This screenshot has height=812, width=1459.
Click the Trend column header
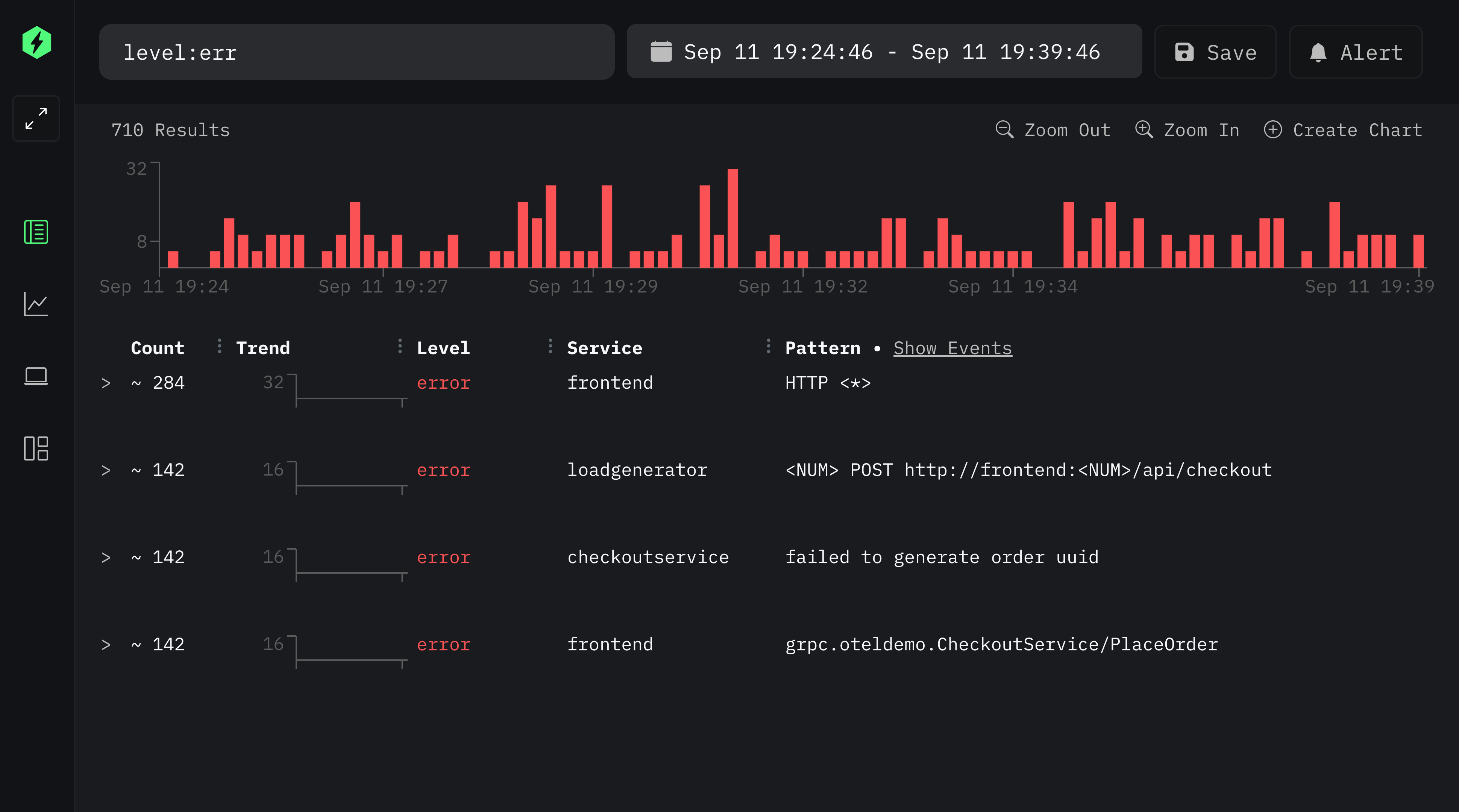[263, 348]
